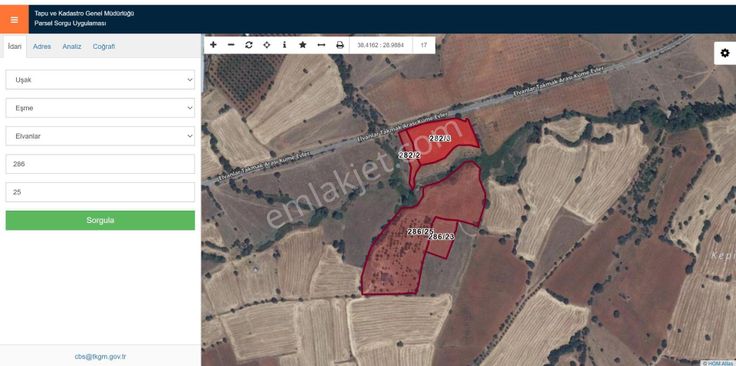Open favorites with the star icon
This screenshot has height=366, width=736.
303,45
